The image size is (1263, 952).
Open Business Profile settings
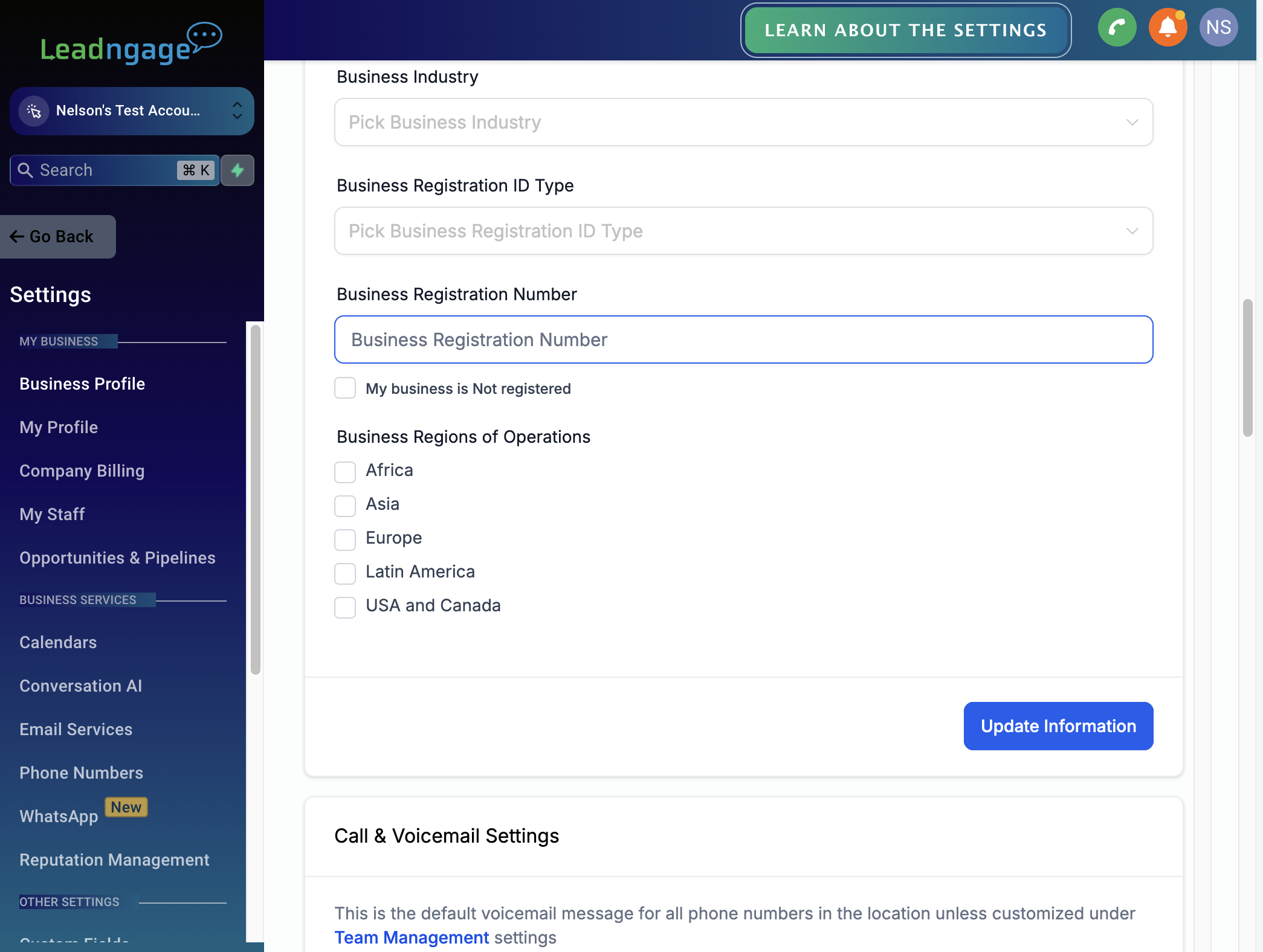[82, 384]
